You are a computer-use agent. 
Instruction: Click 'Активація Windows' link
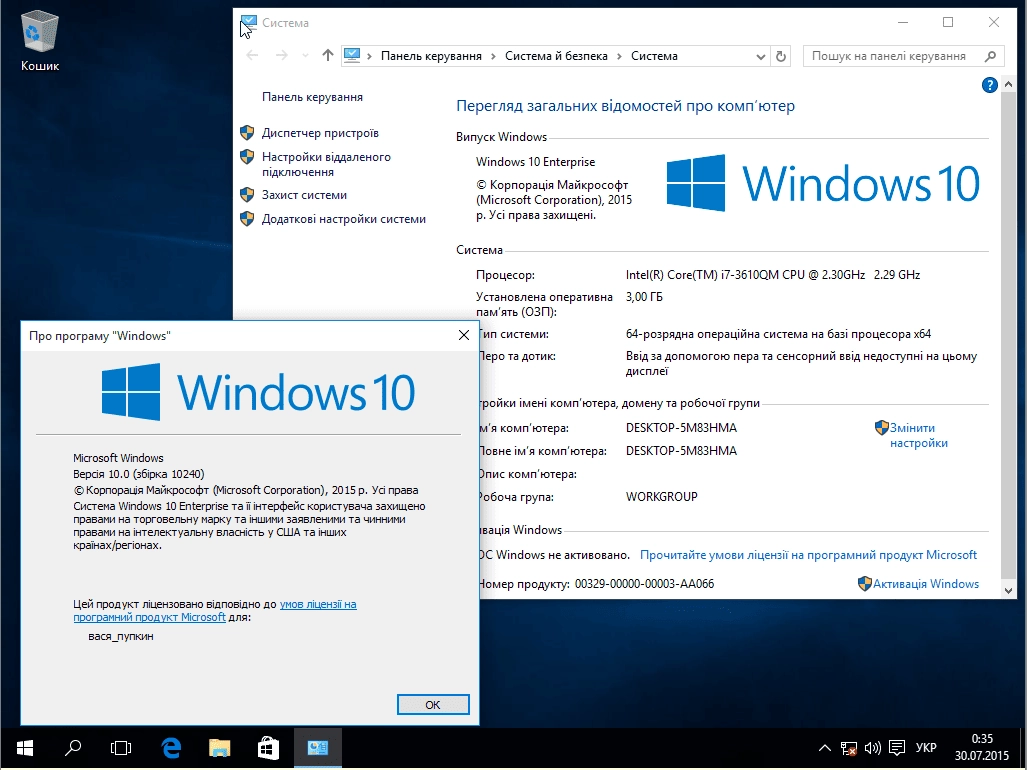click(926, 584)
